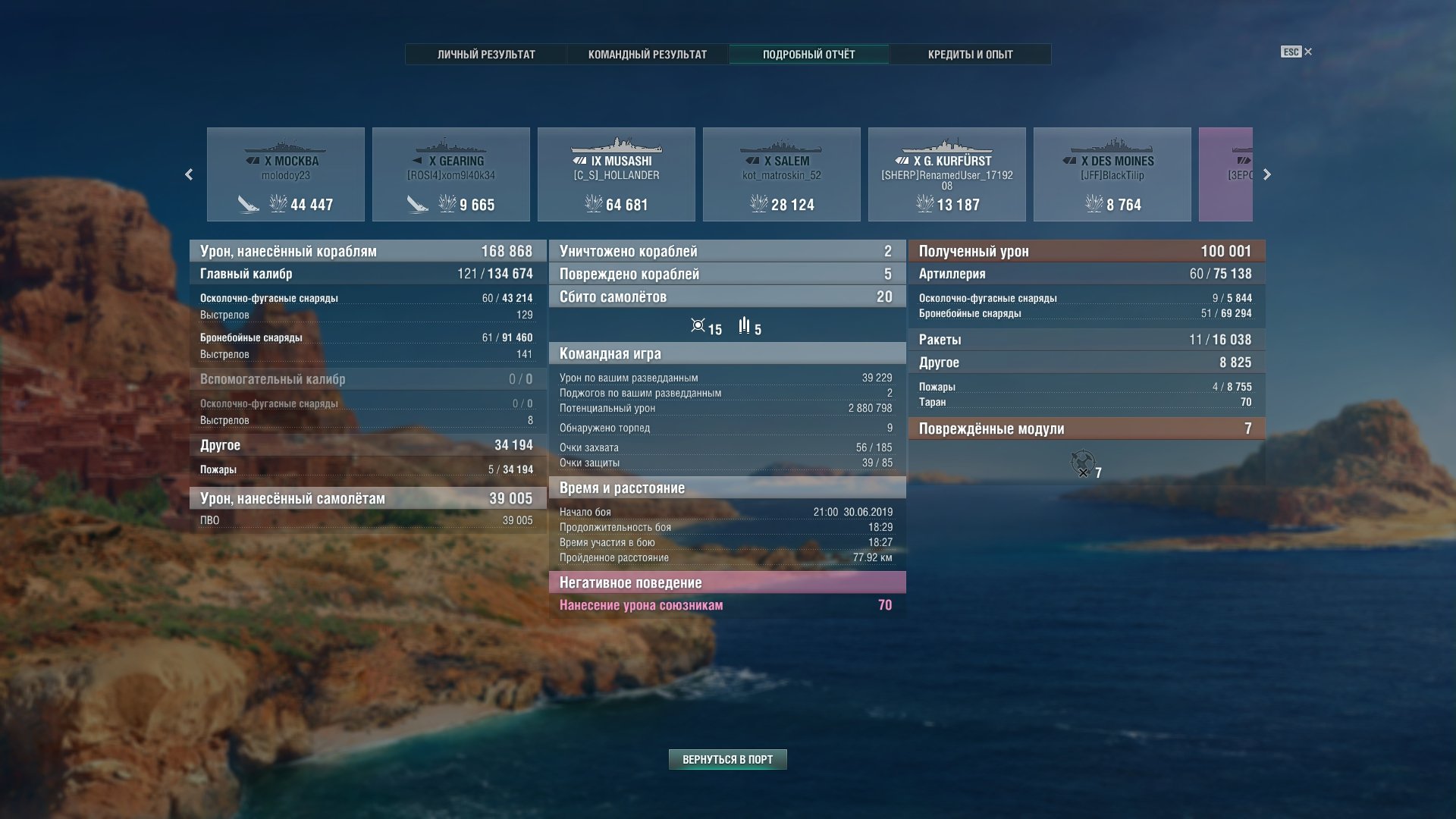The height and width of the screenshot is (819, 1456).
Task: Select the Подробный отчёт tab
Action: [x=808, y=55]
